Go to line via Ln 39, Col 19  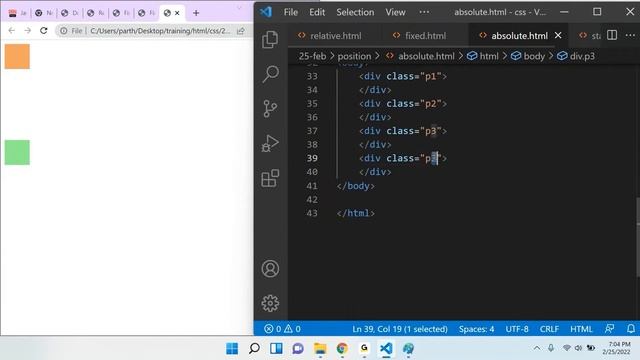click(x=400, y=329)
